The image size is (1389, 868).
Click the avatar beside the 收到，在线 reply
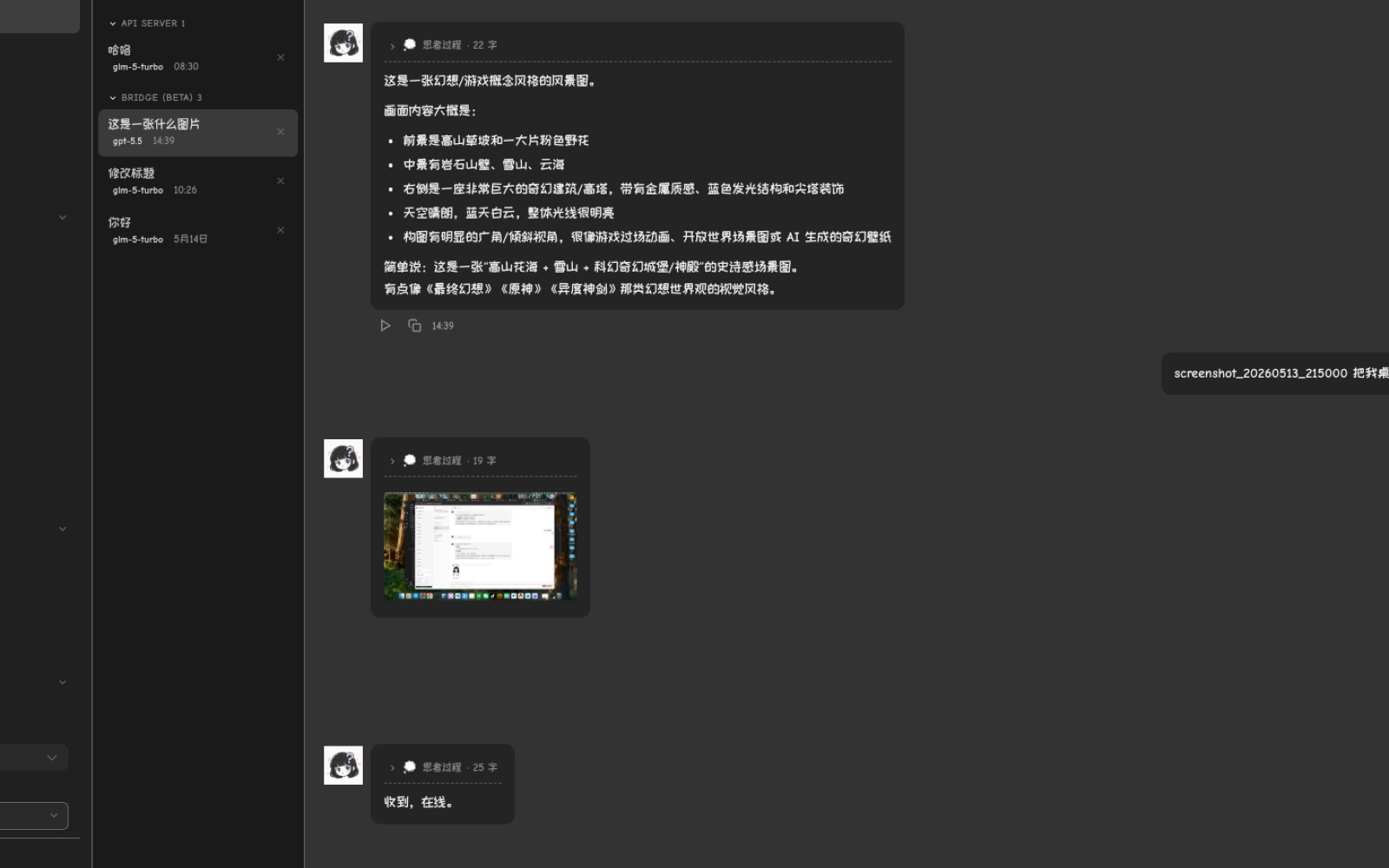pyautogui.click(x=343, y=766)
